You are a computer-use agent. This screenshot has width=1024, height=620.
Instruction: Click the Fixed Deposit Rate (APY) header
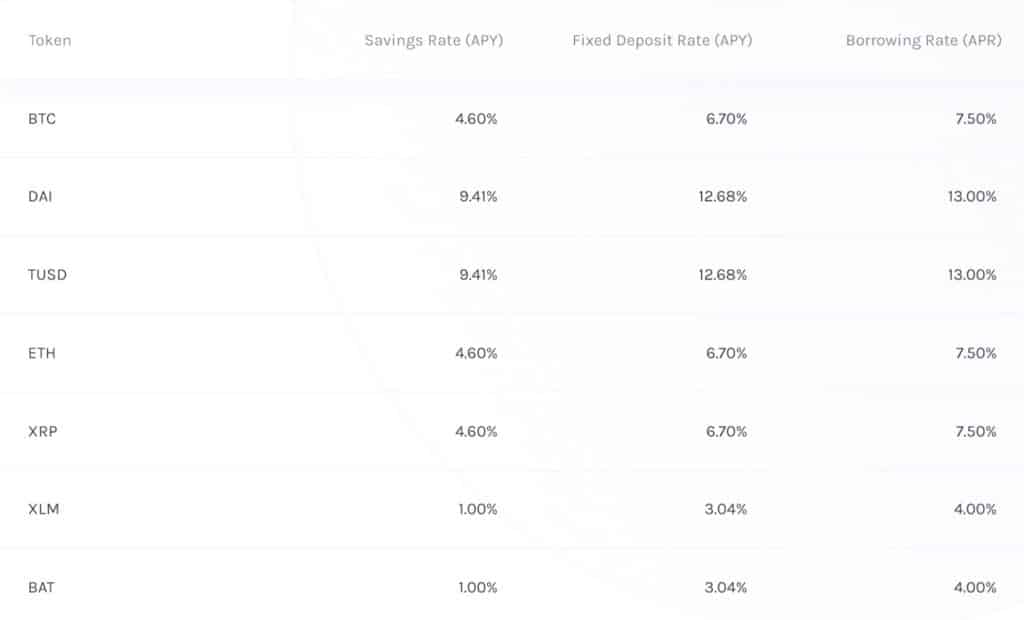click(x=662, y=41)
